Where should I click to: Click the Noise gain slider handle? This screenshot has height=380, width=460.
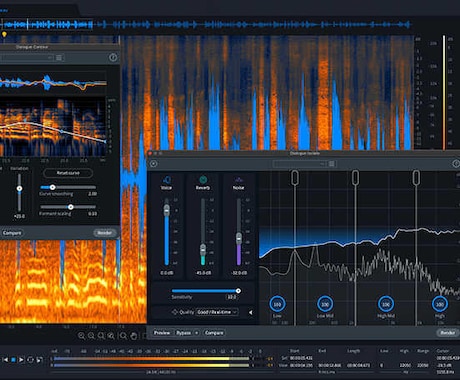pyautogui.click(x=239, y=239)
